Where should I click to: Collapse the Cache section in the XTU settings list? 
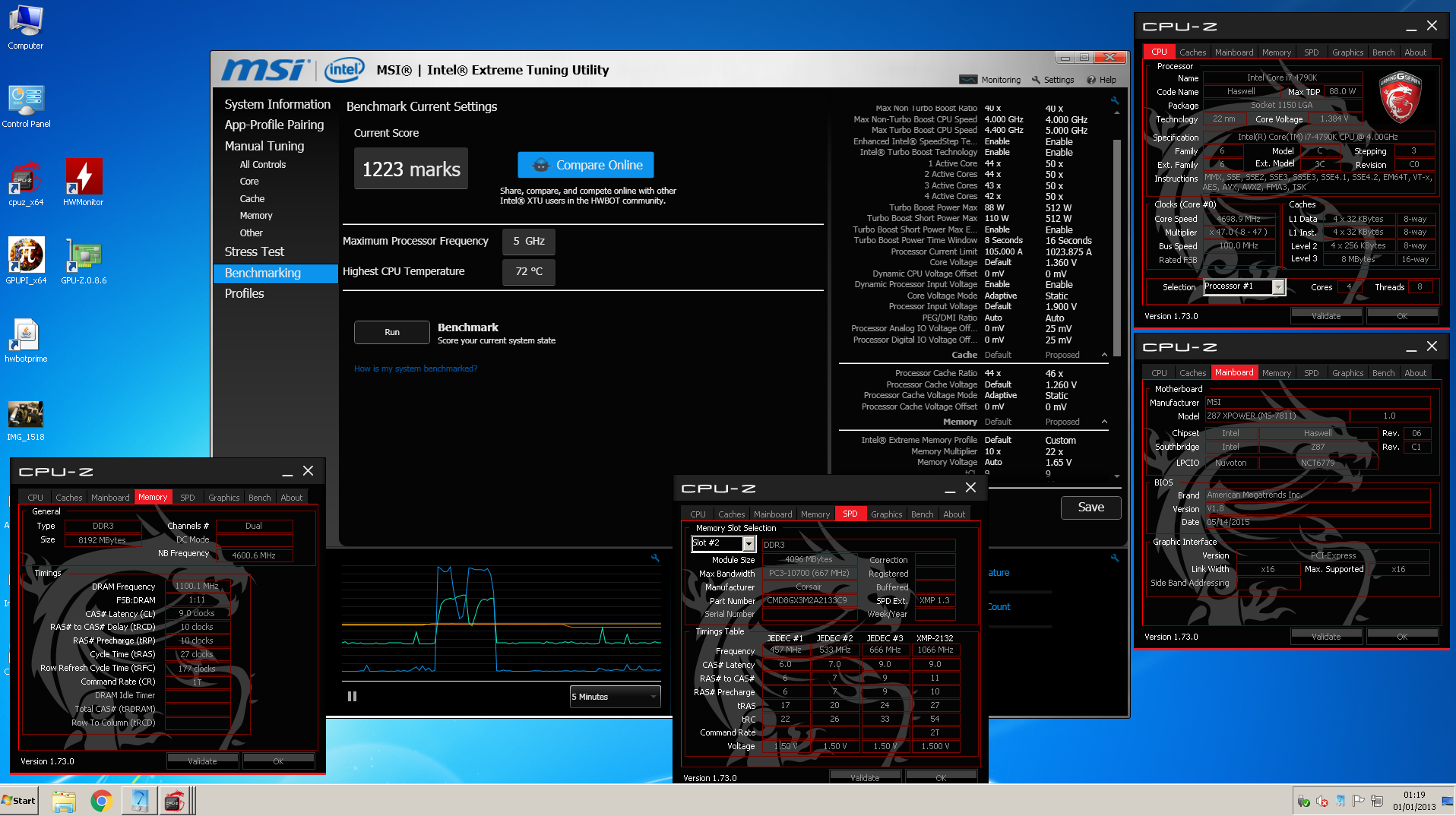click(1104, 355)
